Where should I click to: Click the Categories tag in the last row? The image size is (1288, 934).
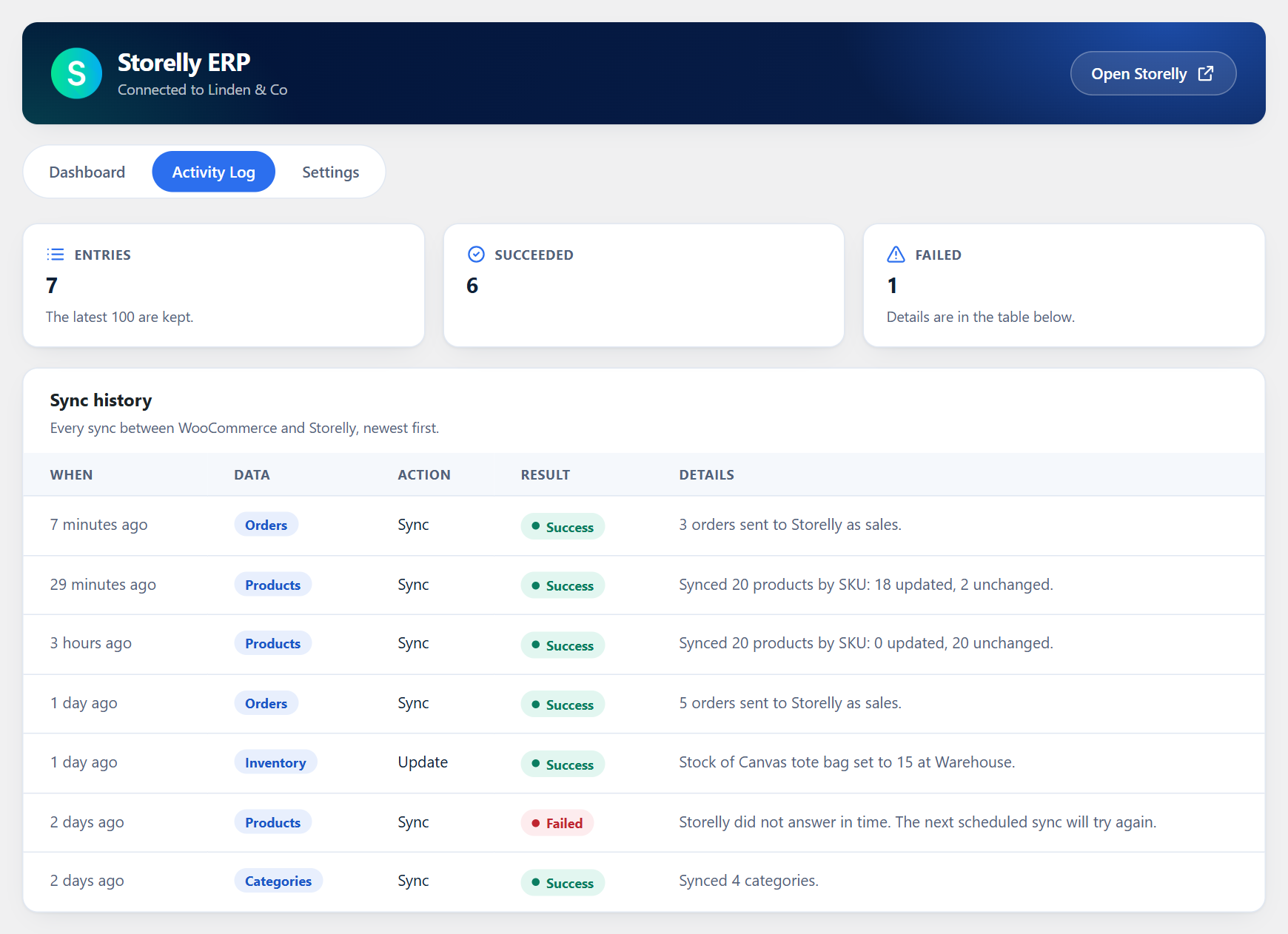[x=278, y=881]
